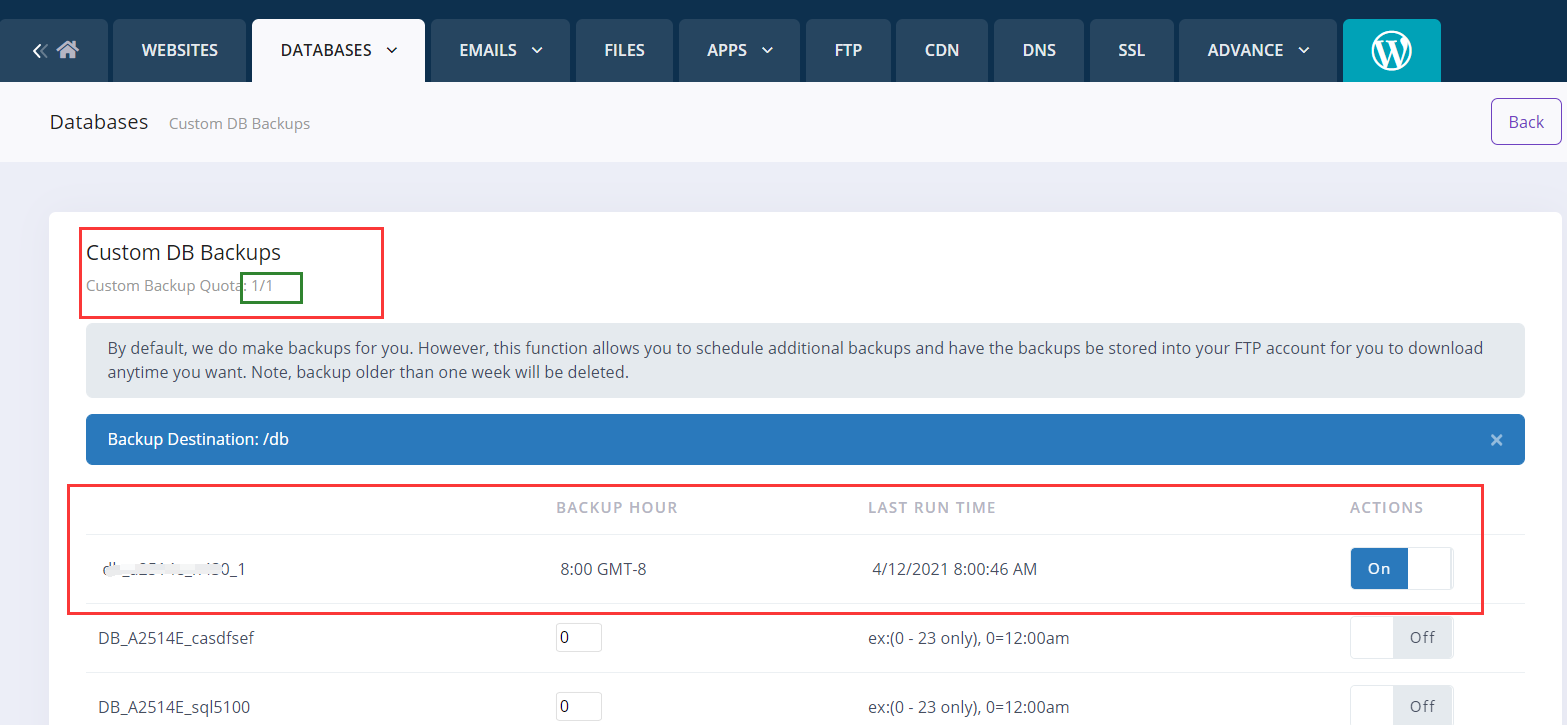Expand the ADVANCE dropdown menu
This screenshot has height=725, width=1567.
click(1257, 50)
